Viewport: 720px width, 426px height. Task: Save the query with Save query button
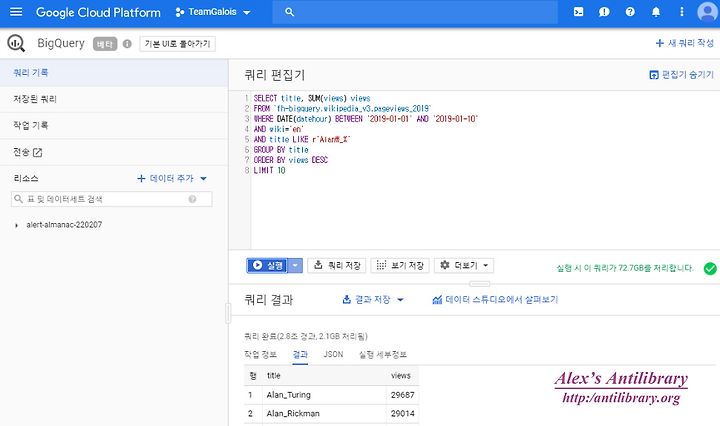tap(337, 265)
